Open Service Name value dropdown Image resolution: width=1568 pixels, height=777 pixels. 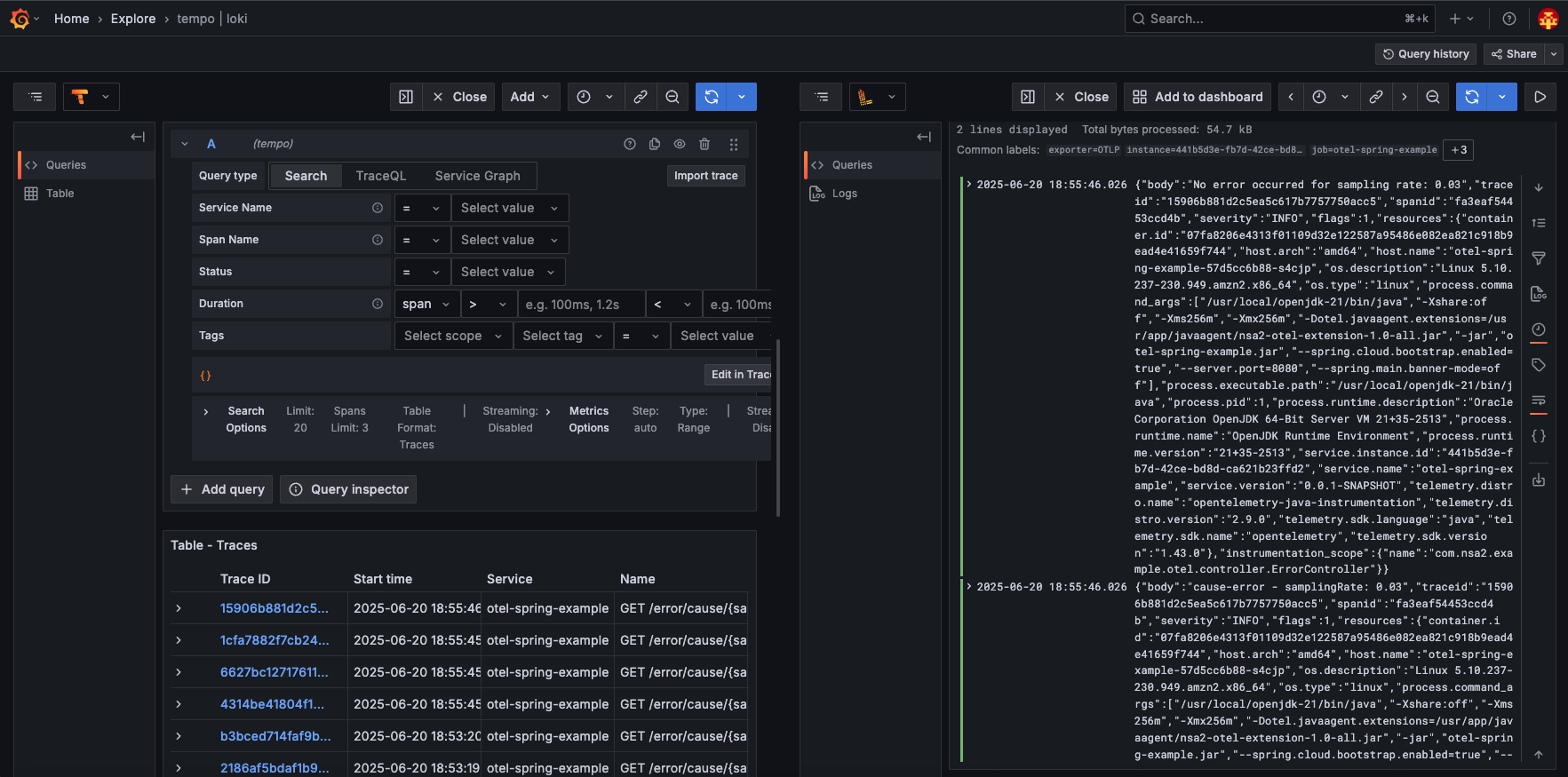point(510,208)
